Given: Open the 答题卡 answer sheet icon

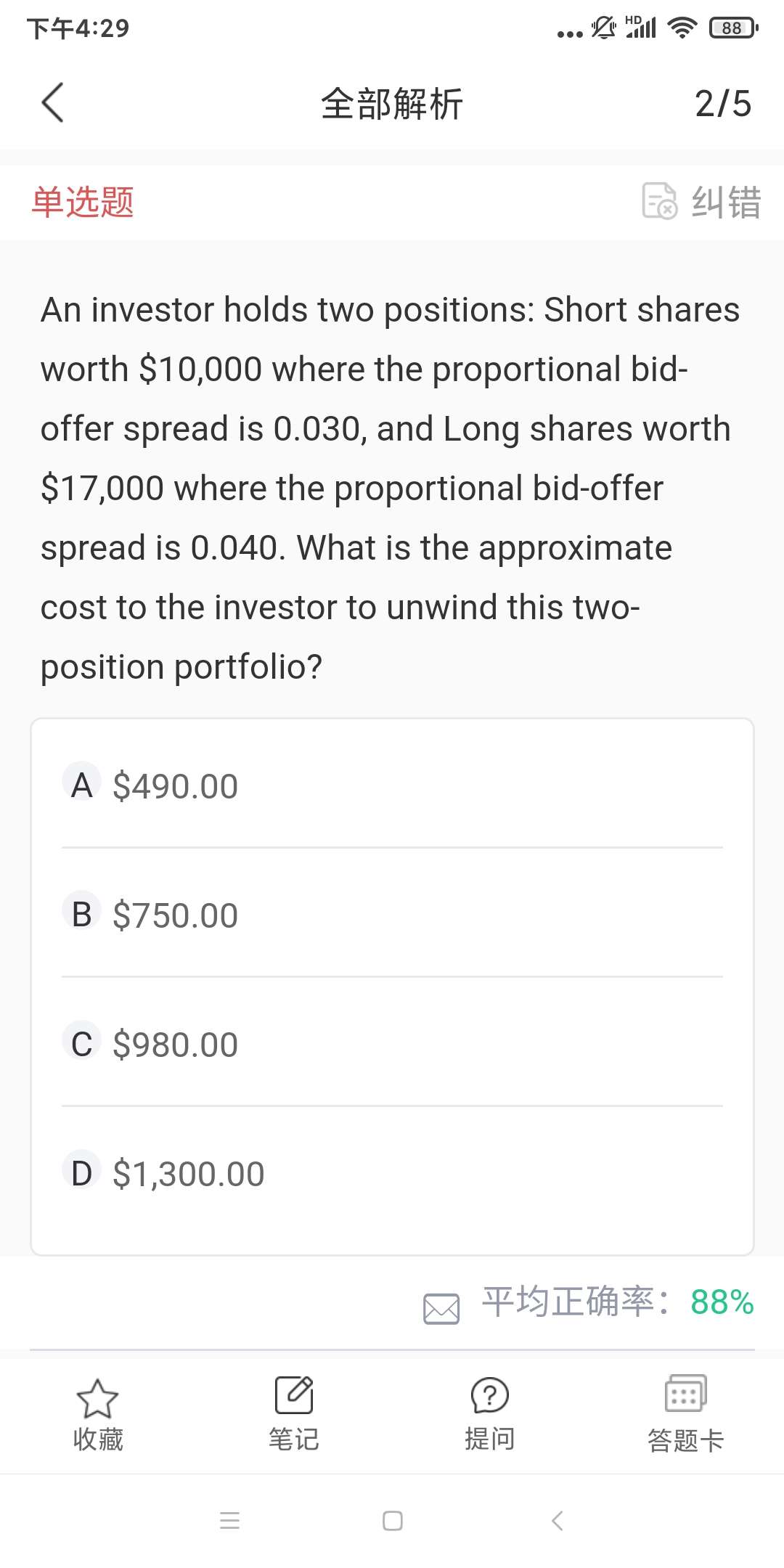Looking at the screenshot, I should tap(686, 1394).
